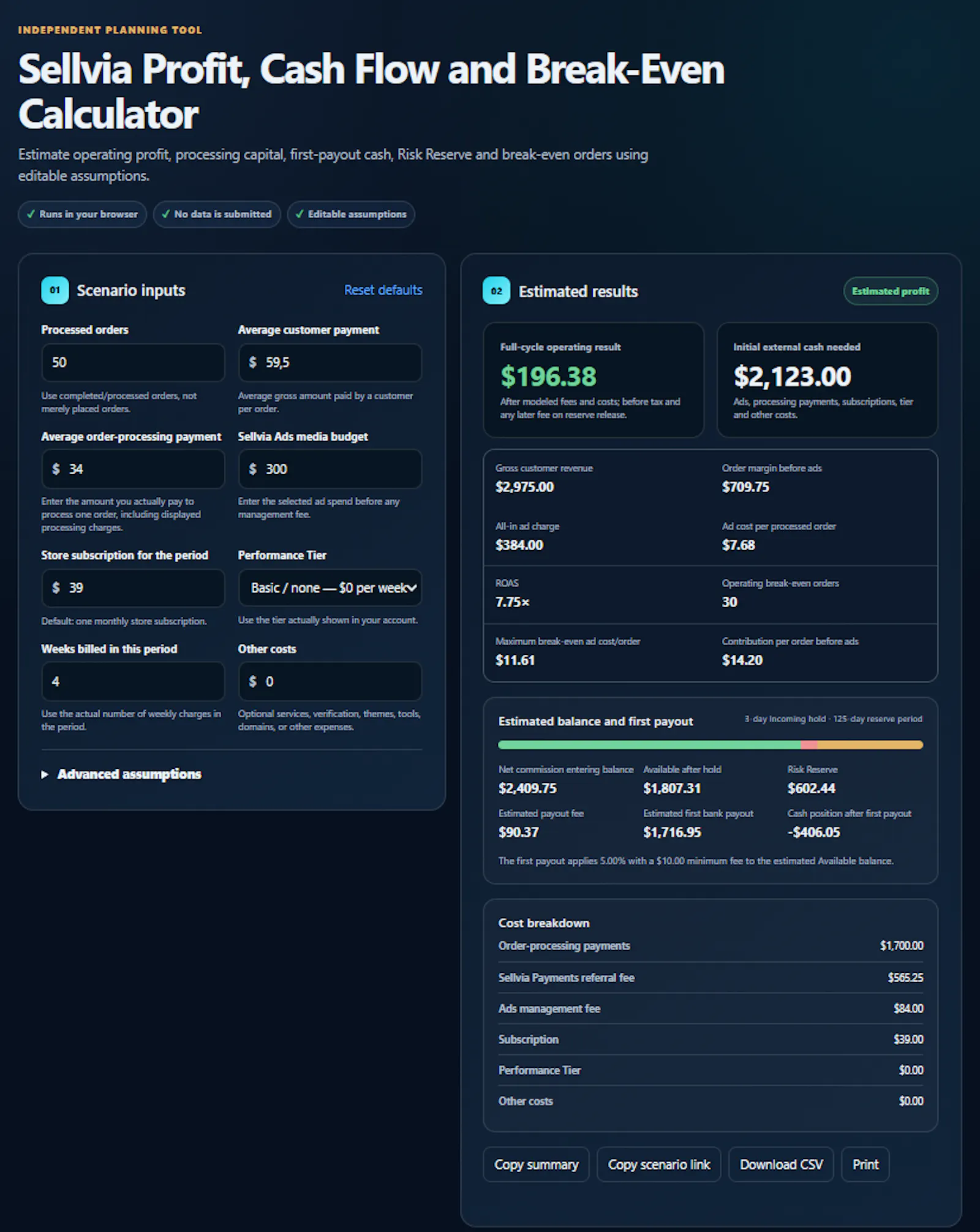Click the orange Risk Reserve bar segment
The width and height of the screenshot is (980, 1232).
pyautogui.click(x=870, y=745)
